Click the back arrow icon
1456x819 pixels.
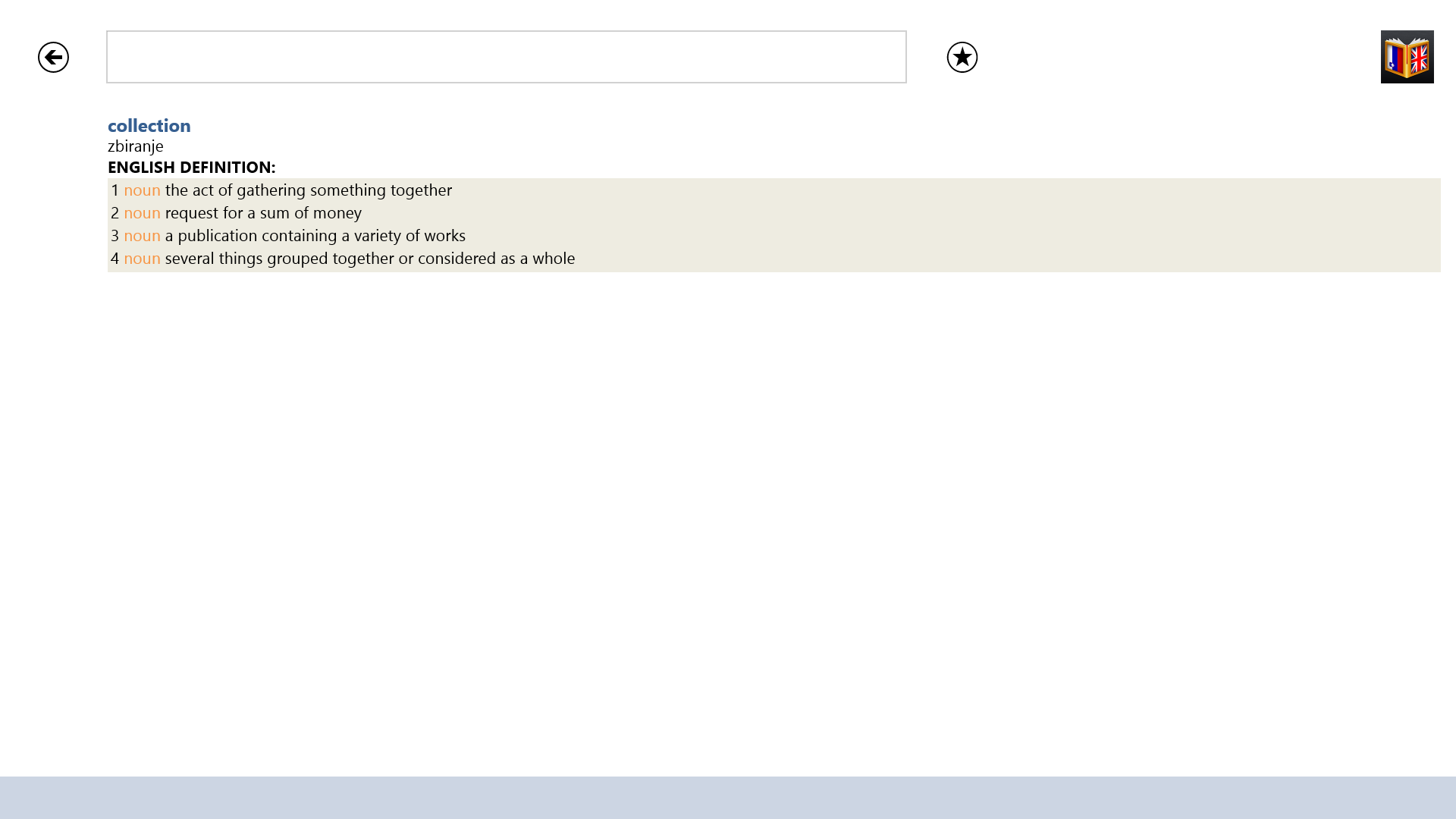tap(53, 57)
